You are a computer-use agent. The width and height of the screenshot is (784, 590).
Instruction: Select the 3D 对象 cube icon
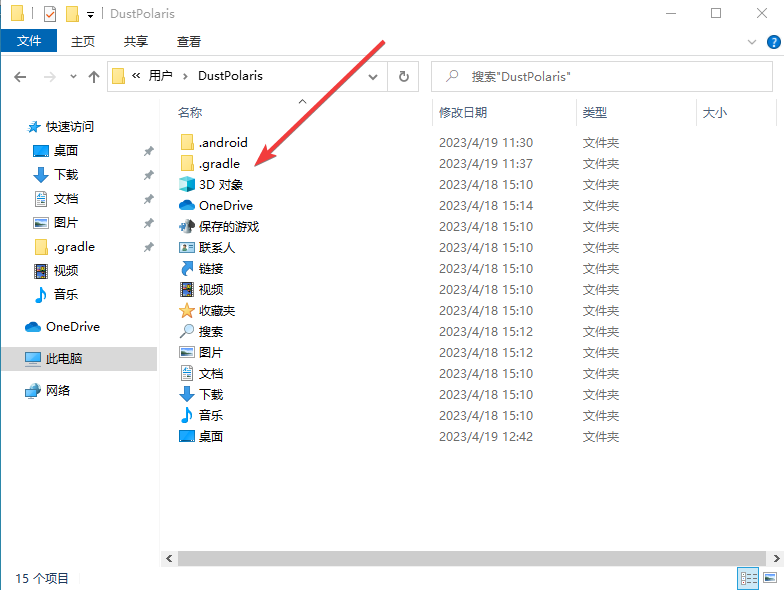187,184
